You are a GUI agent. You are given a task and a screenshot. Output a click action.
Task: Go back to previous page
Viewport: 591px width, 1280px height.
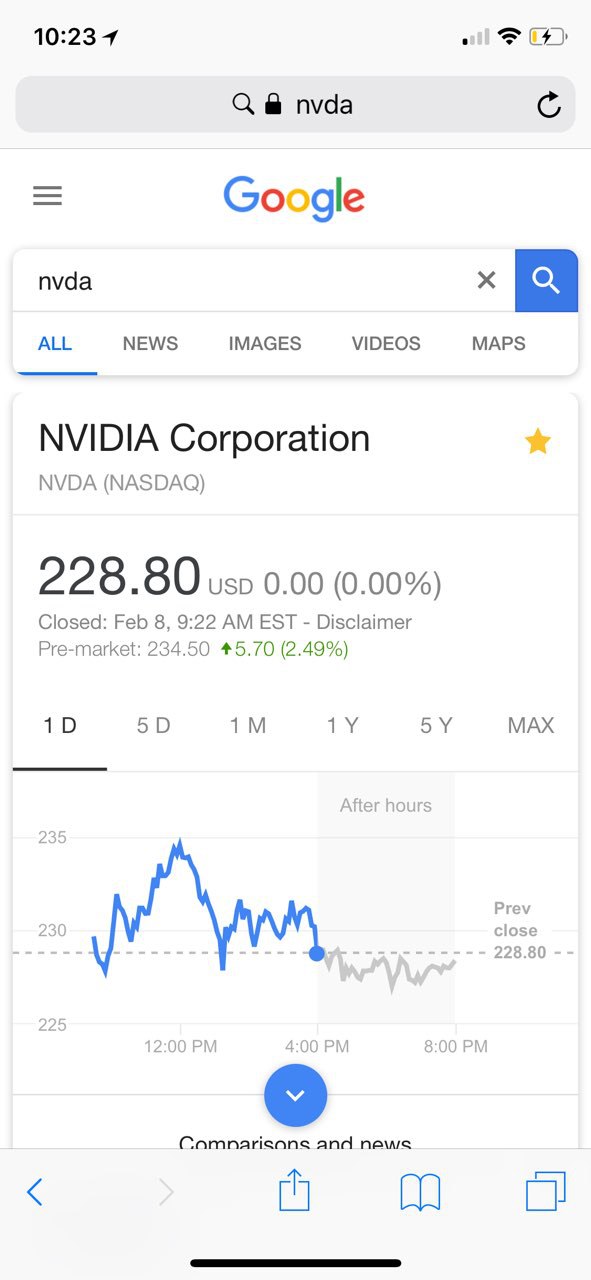tap(35, 1191)
